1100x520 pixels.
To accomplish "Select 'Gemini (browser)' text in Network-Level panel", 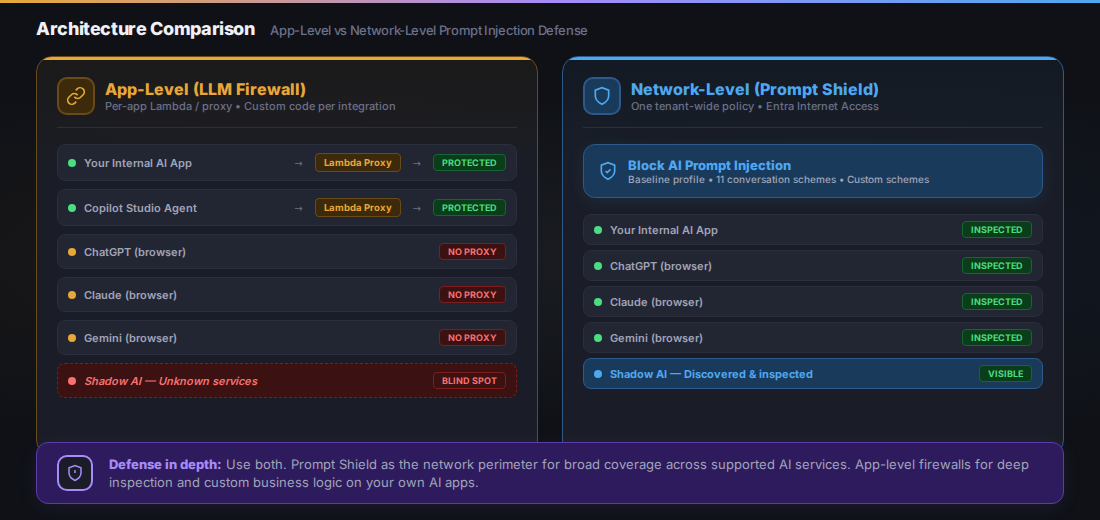I will [657, 338].
